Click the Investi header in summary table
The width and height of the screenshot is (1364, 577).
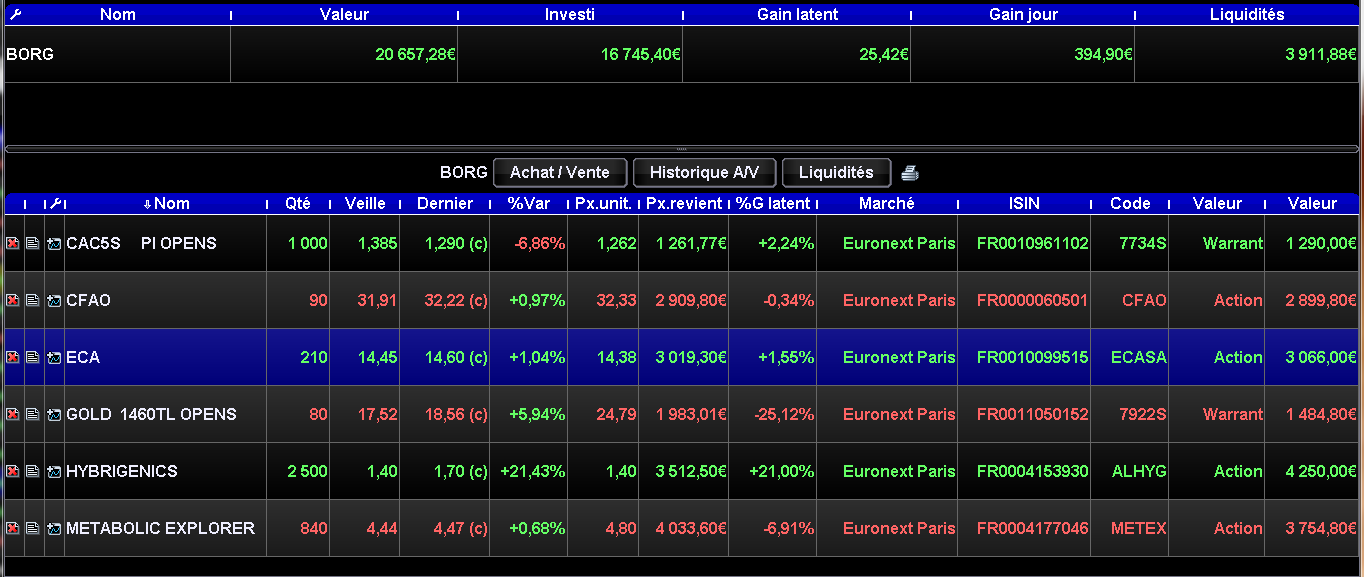[x=570, y=14]
